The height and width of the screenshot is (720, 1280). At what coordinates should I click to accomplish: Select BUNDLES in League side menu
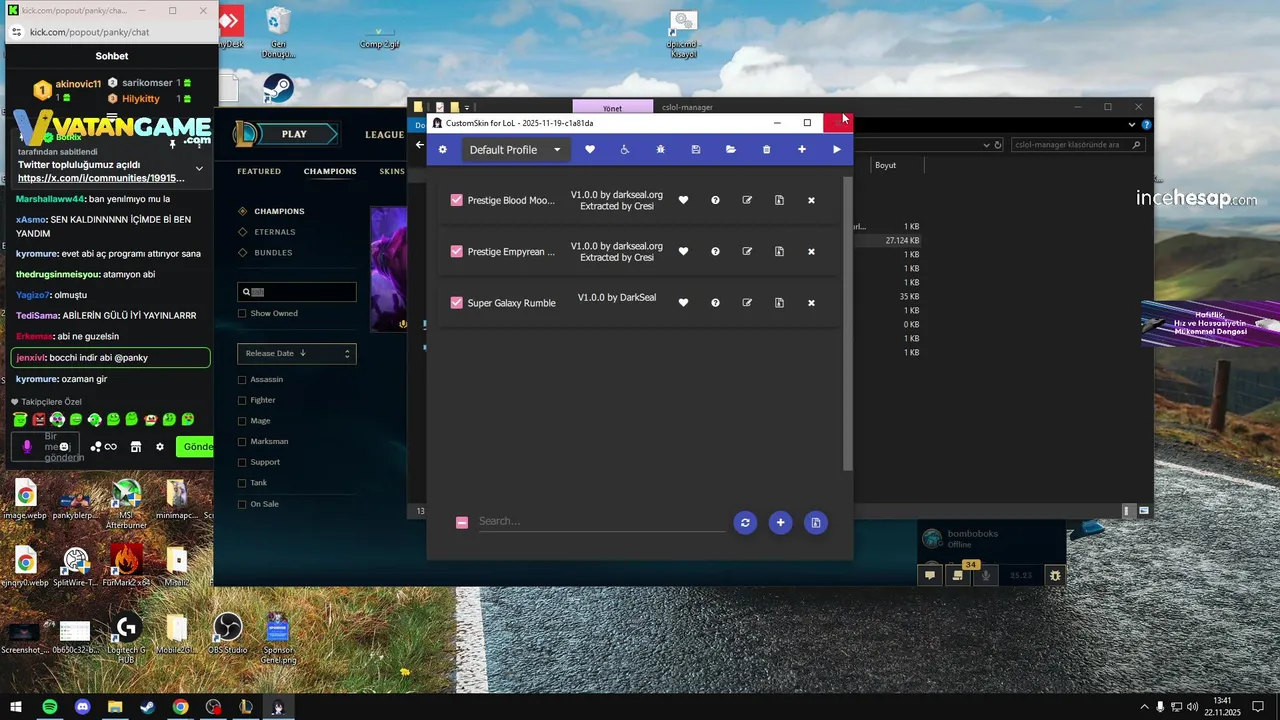click(x=273, y=252)
